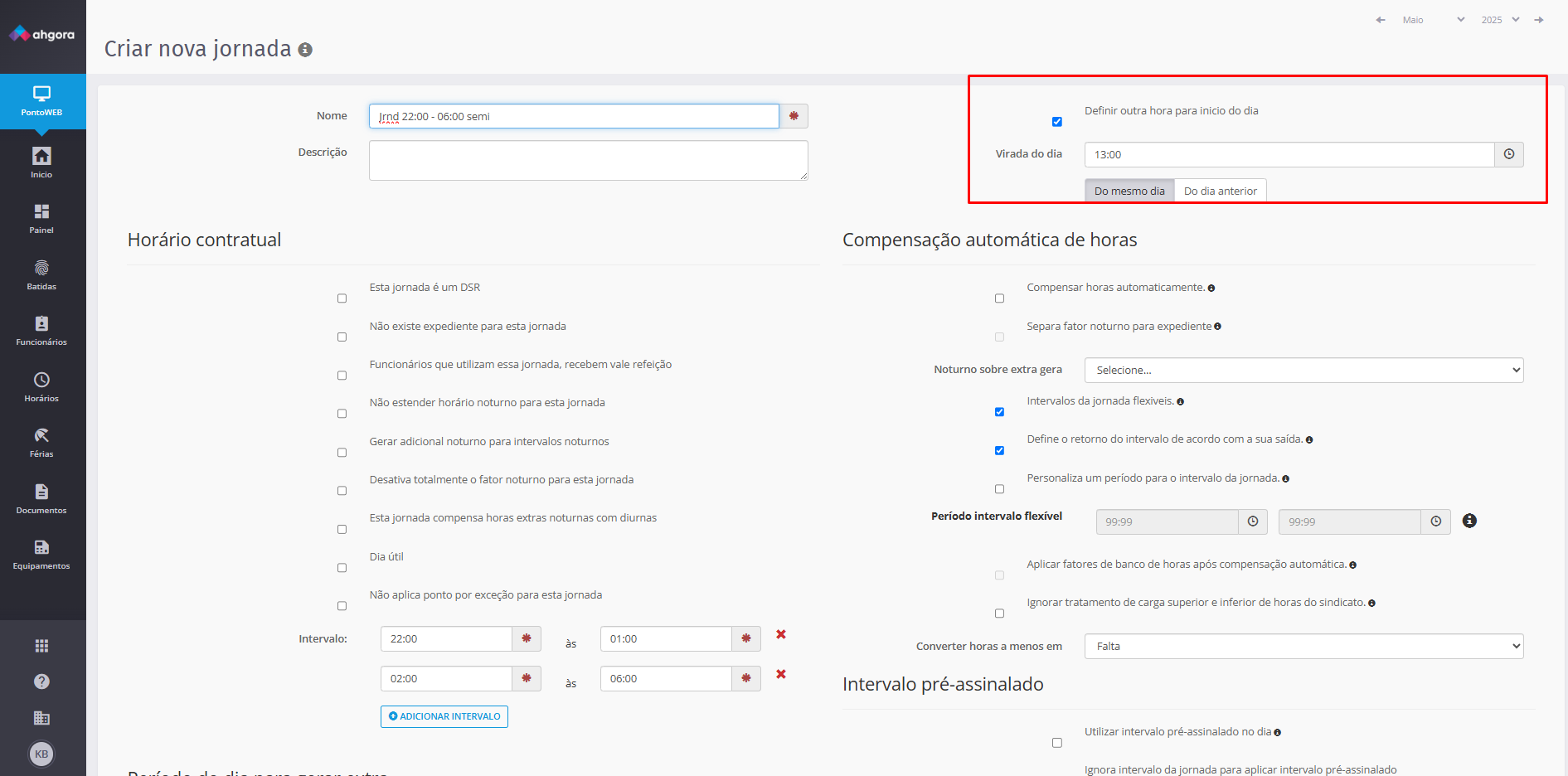The height and width of the screenshot is (776, 1568).
Task: Click info icon beside Criar nova jornada
Action: [x=305, y=50]
